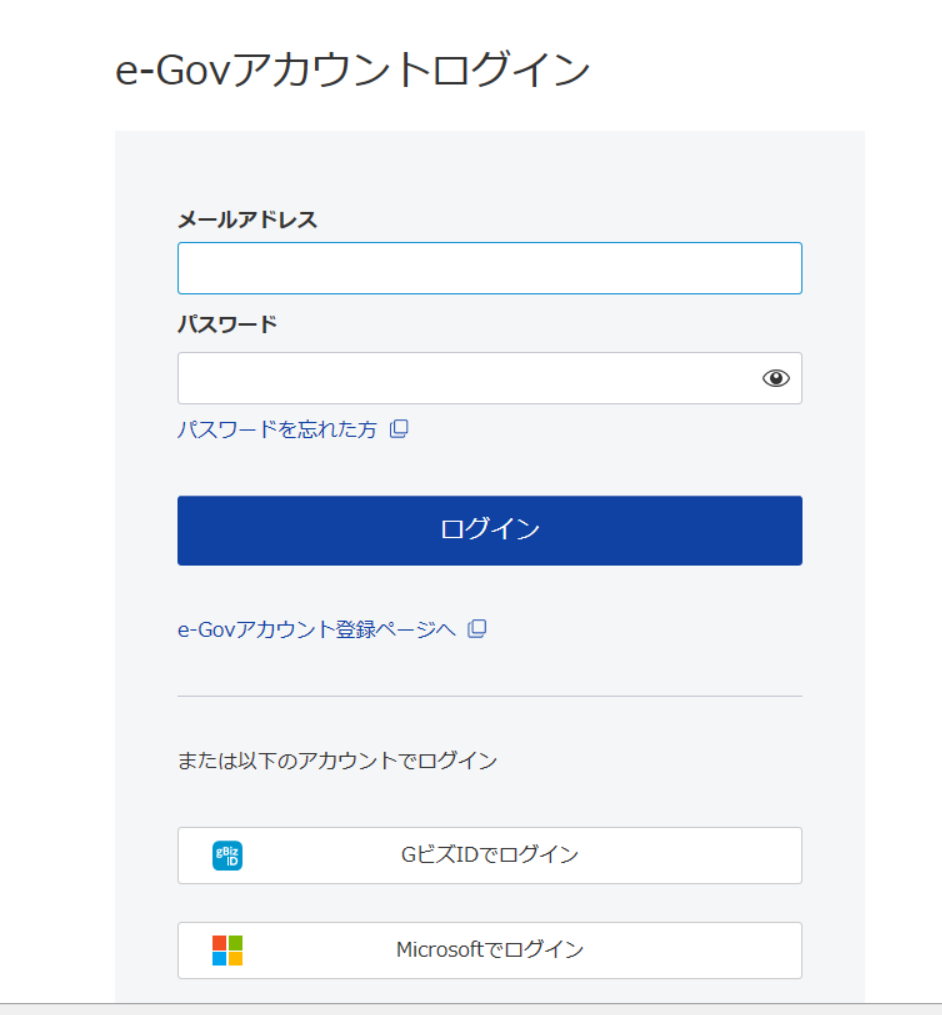The height and width of the screenshot is (1015, 942).
Task: Click the gray bar along the bottom edge
Action: point(471,1009)
